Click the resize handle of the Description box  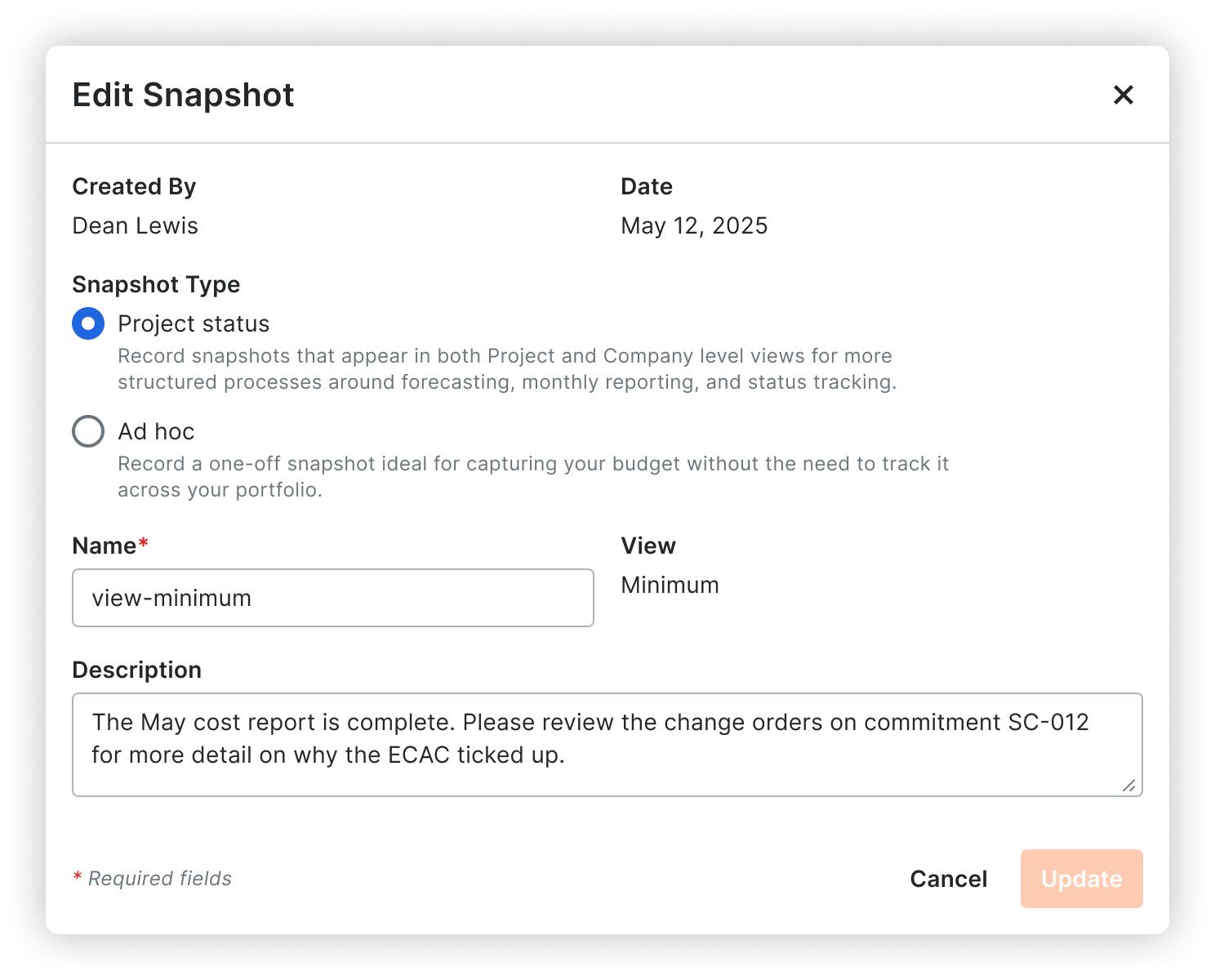click(x=1129, y=786)
